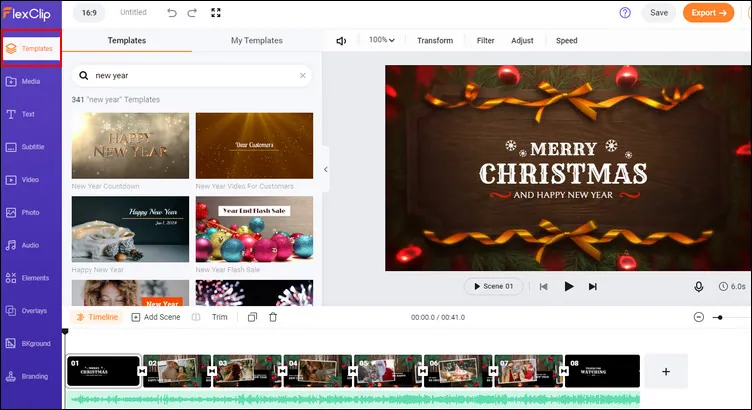Duplicate scene with the copy icon
Viewport: 752px width, 410px height.
point(252,317)
